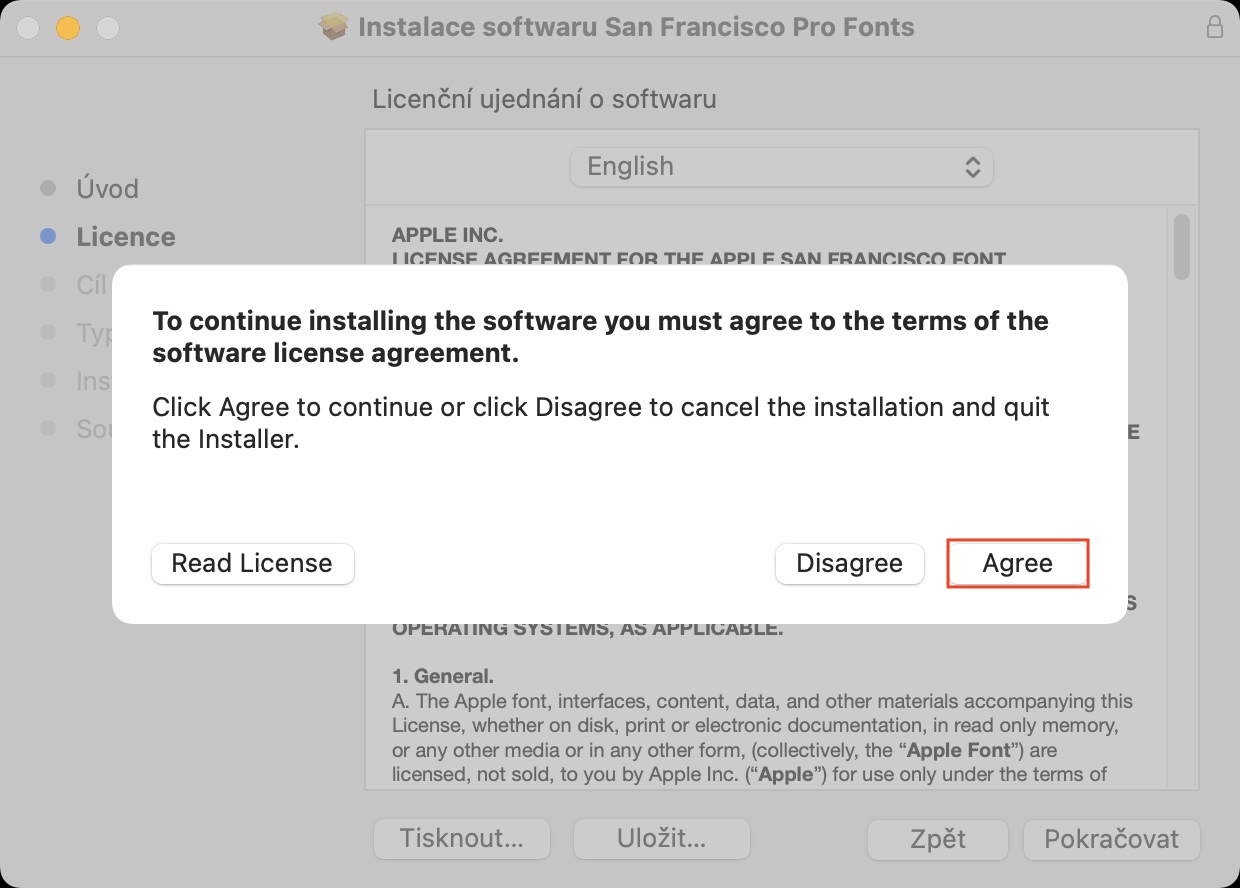Click the yellow minimize window button
The image size is (1240, 888).
tap(67, 27)
